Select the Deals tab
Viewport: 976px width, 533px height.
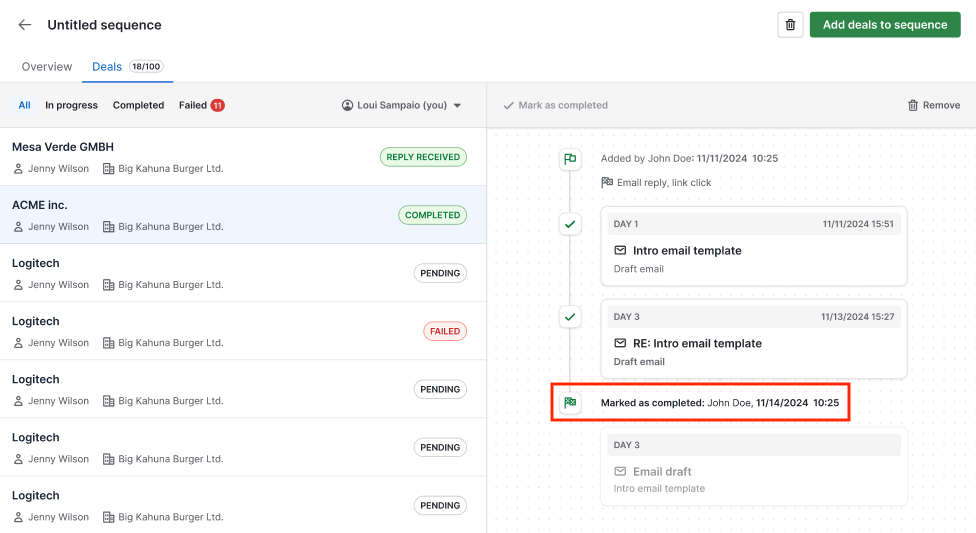point(107,67)
